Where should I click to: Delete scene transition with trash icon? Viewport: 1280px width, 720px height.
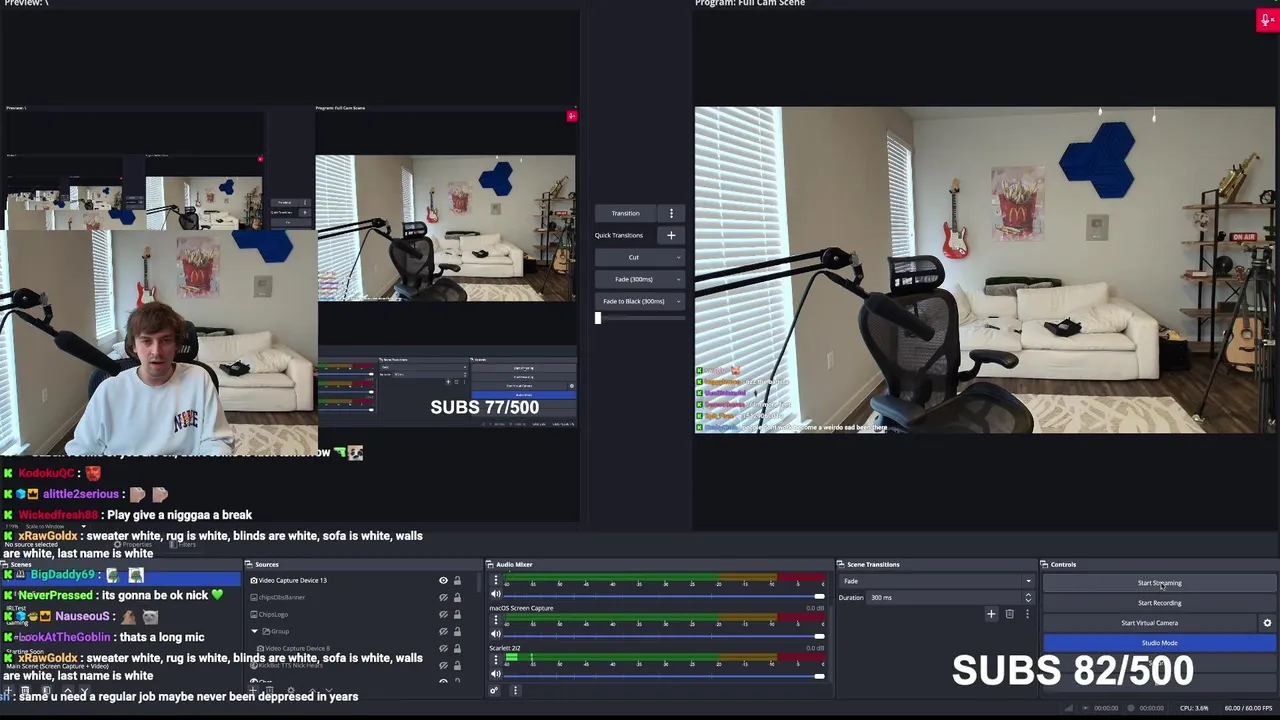tap(1009, 614)
